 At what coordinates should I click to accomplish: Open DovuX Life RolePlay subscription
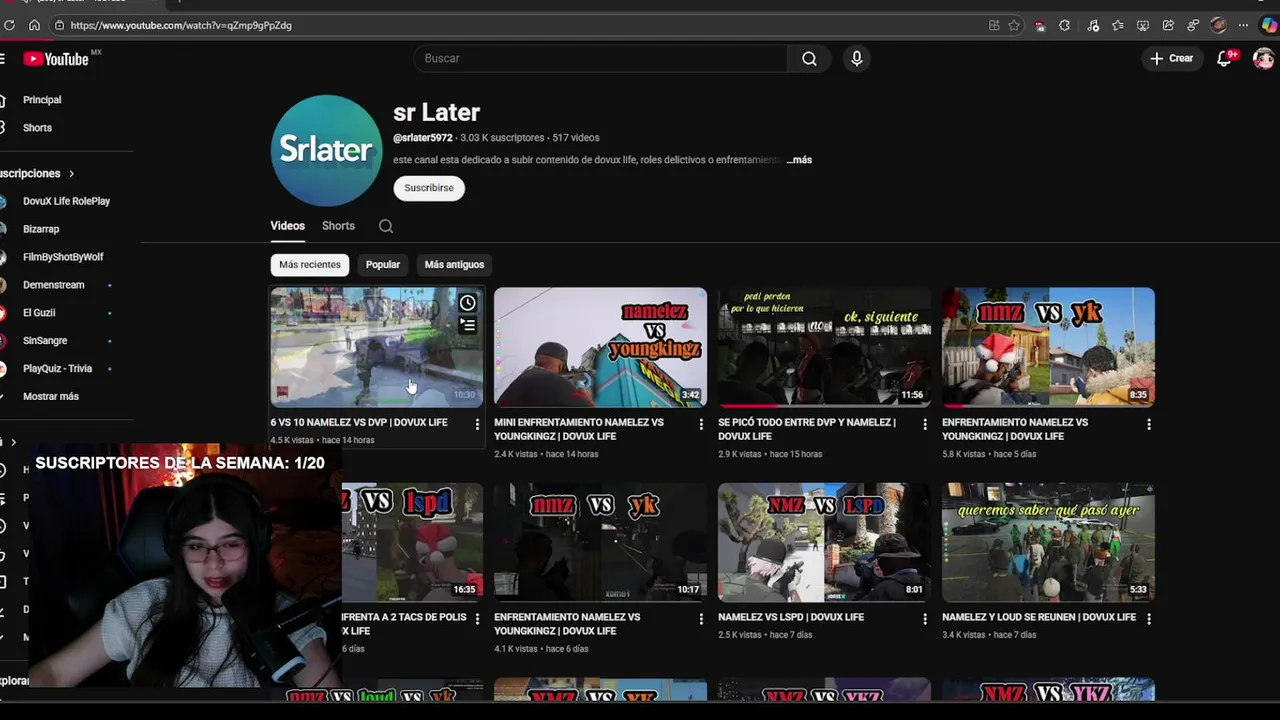[x=66, y=201]
